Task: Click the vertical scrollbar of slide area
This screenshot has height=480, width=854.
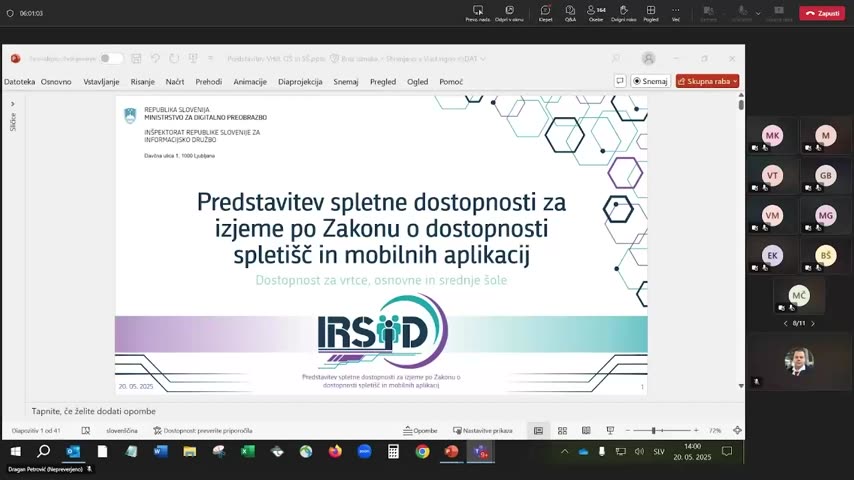Action: 741,105
